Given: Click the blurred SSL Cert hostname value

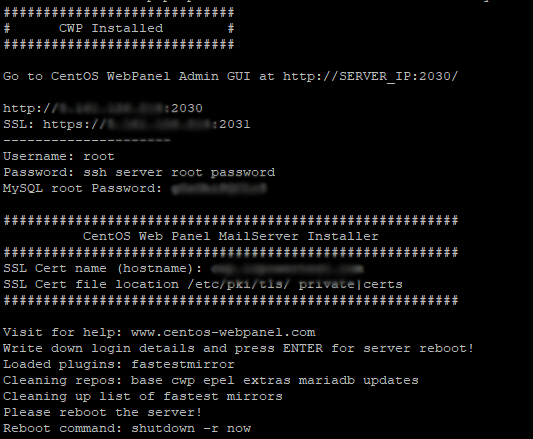Looking at the screenshot, I should [287, 269].
